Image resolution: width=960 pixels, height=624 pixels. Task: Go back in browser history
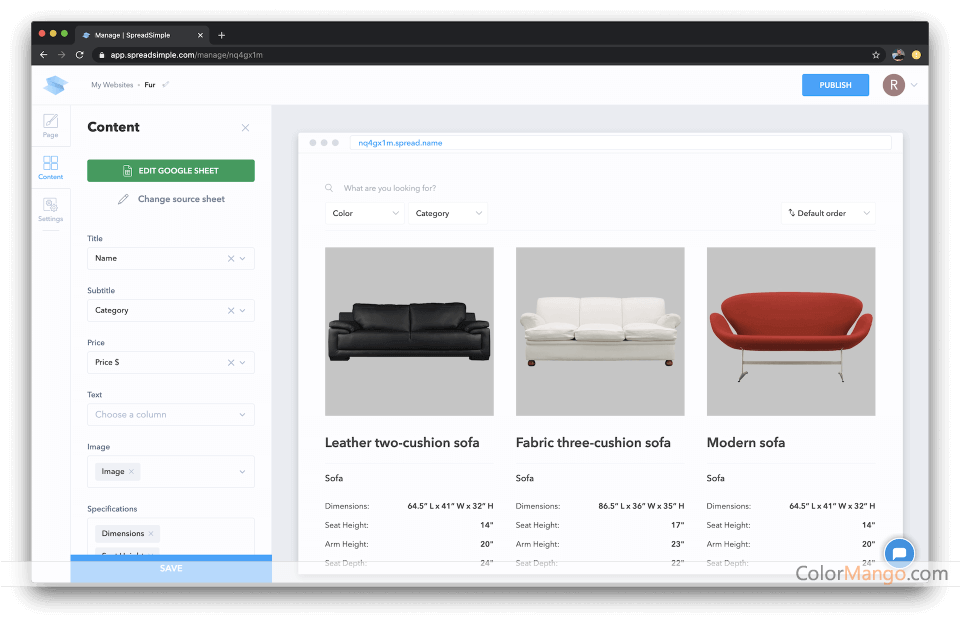pyautogui.click(x=43, y=55)
